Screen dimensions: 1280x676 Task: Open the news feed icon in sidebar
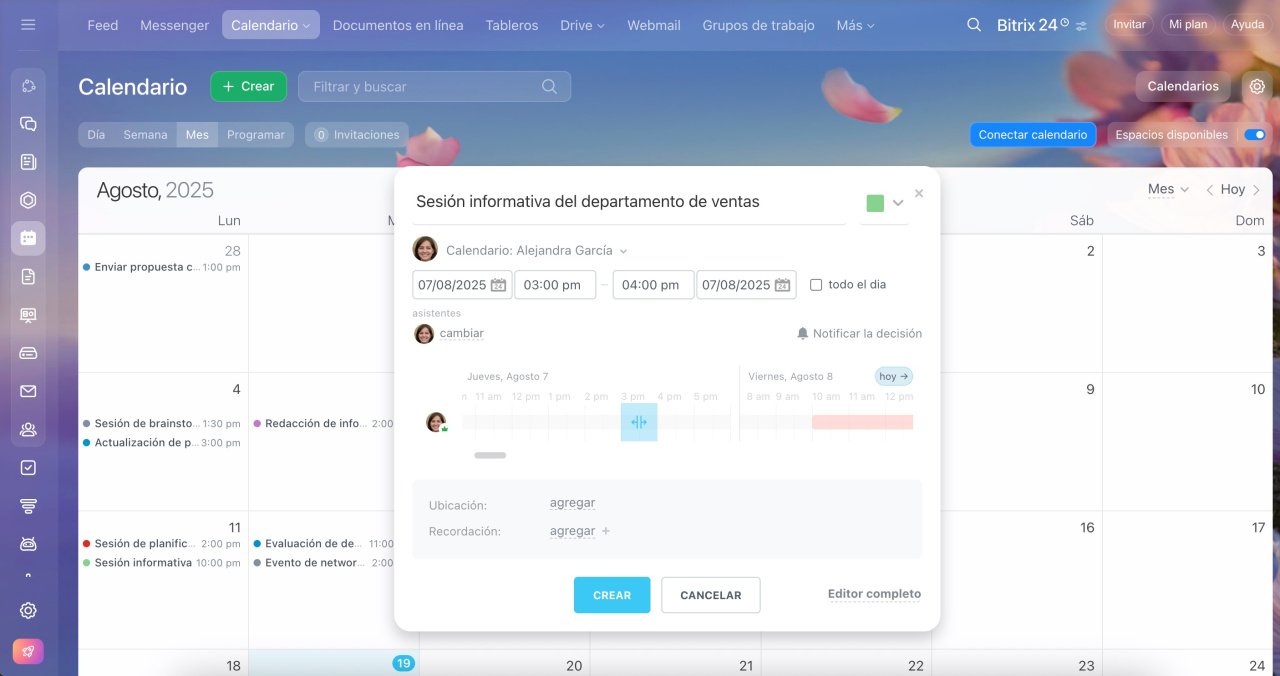click(28, 162)
